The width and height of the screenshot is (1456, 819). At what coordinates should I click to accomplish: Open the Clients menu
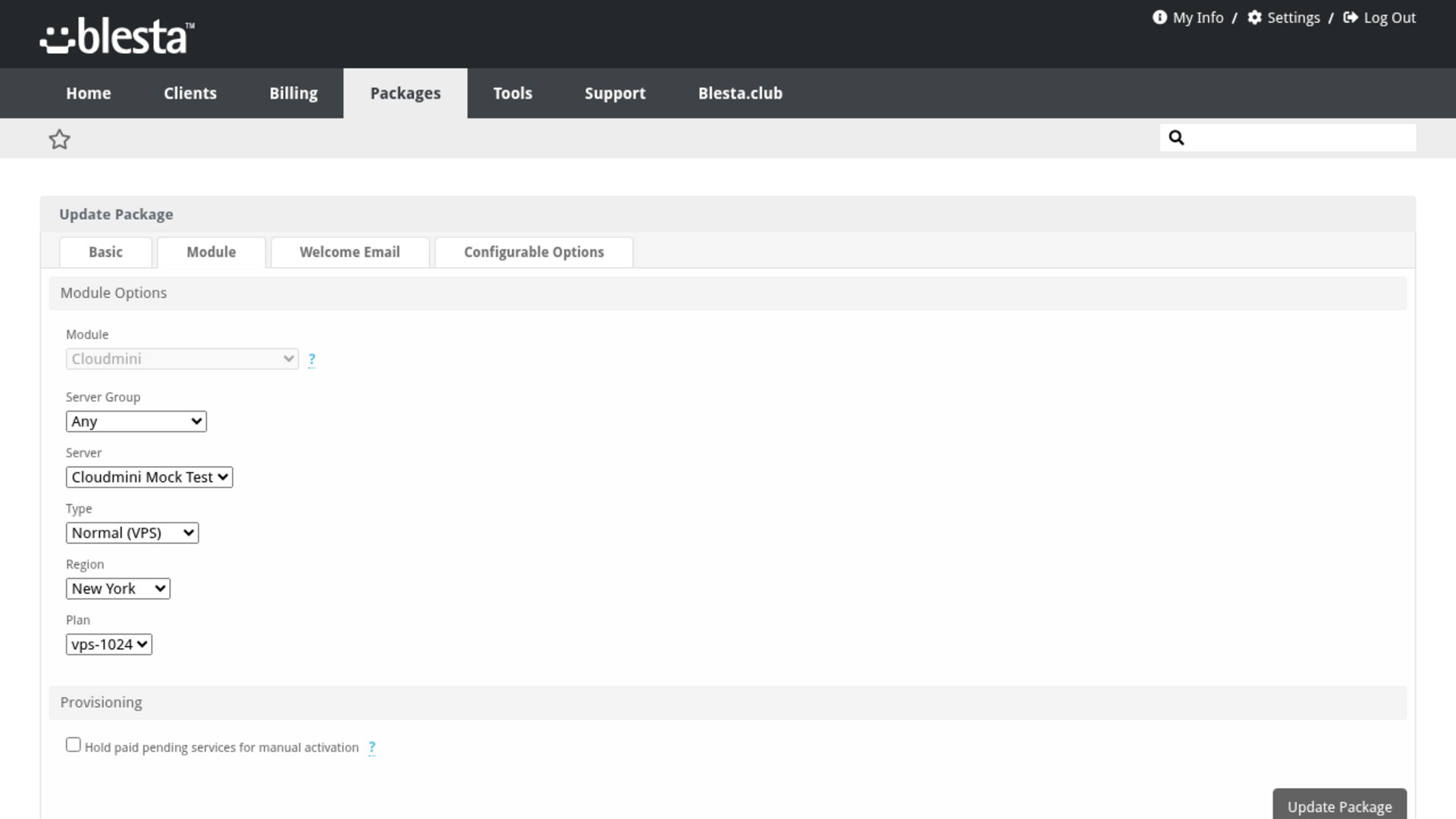[190, 93]
